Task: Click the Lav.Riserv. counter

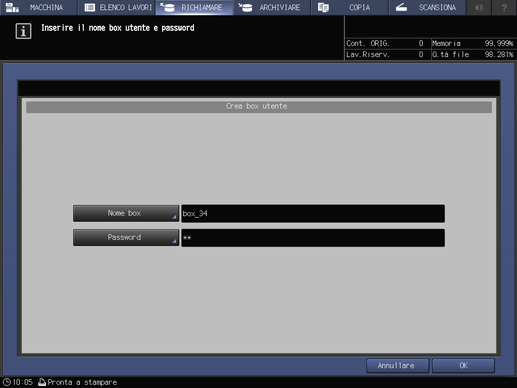Action: tap(385, 55)
